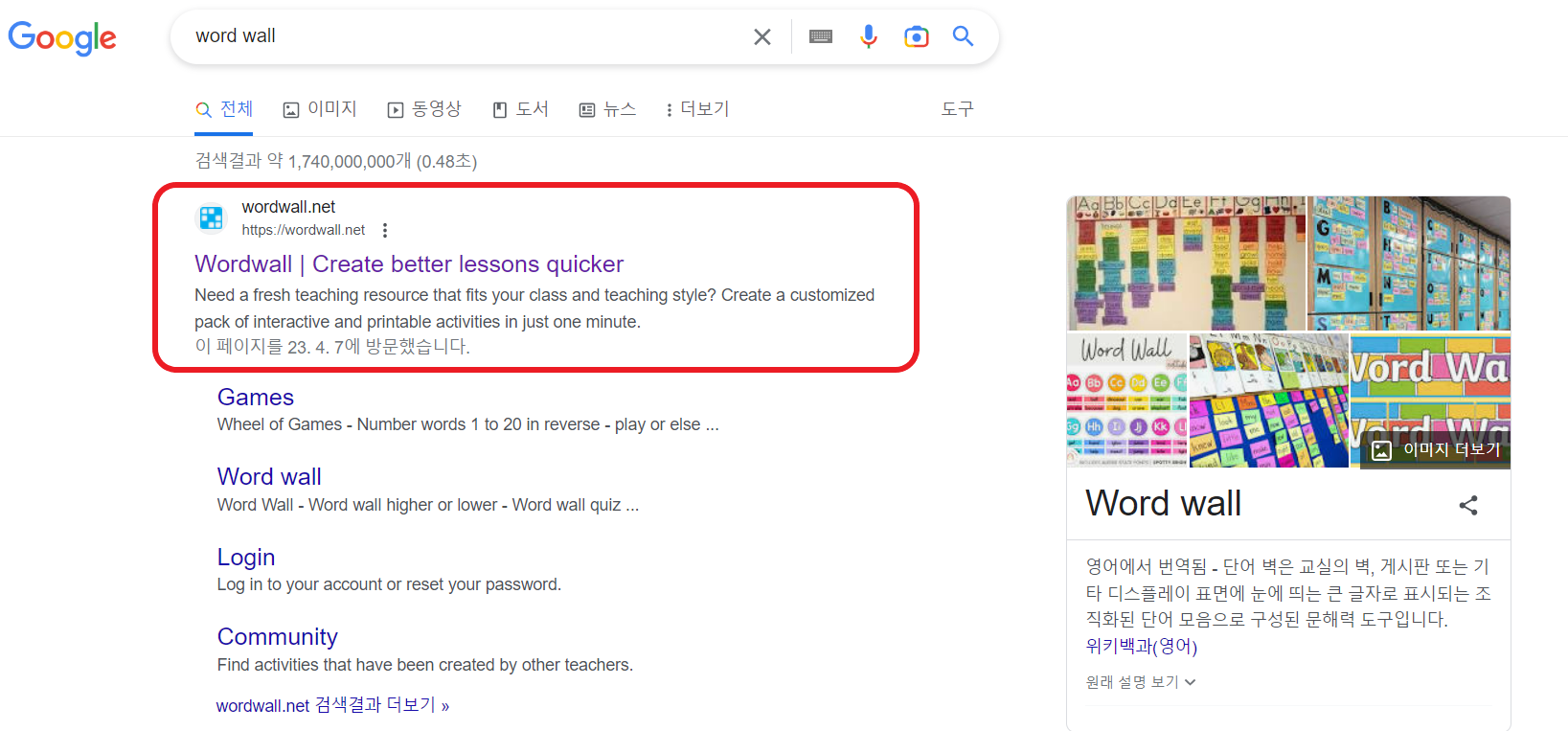Open the 'Word Wall' handwritten title thumbnail
The image size is (1568, 731).
pos(1127,400)
